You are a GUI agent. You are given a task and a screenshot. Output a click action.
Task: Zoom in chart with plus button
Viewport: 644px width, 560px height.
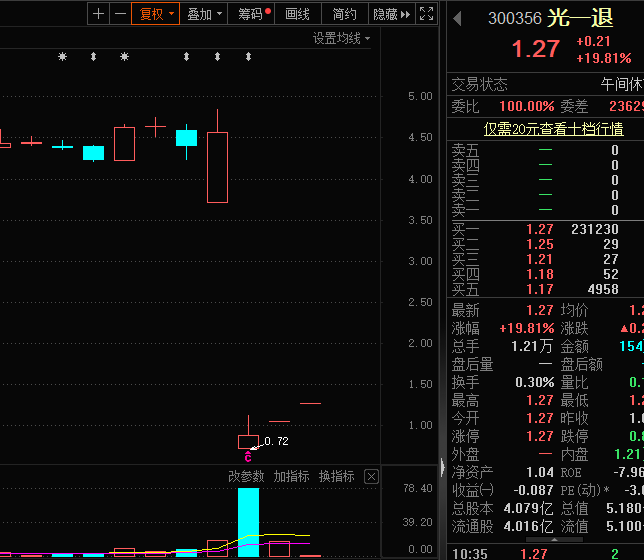click(x=98, y=14)
